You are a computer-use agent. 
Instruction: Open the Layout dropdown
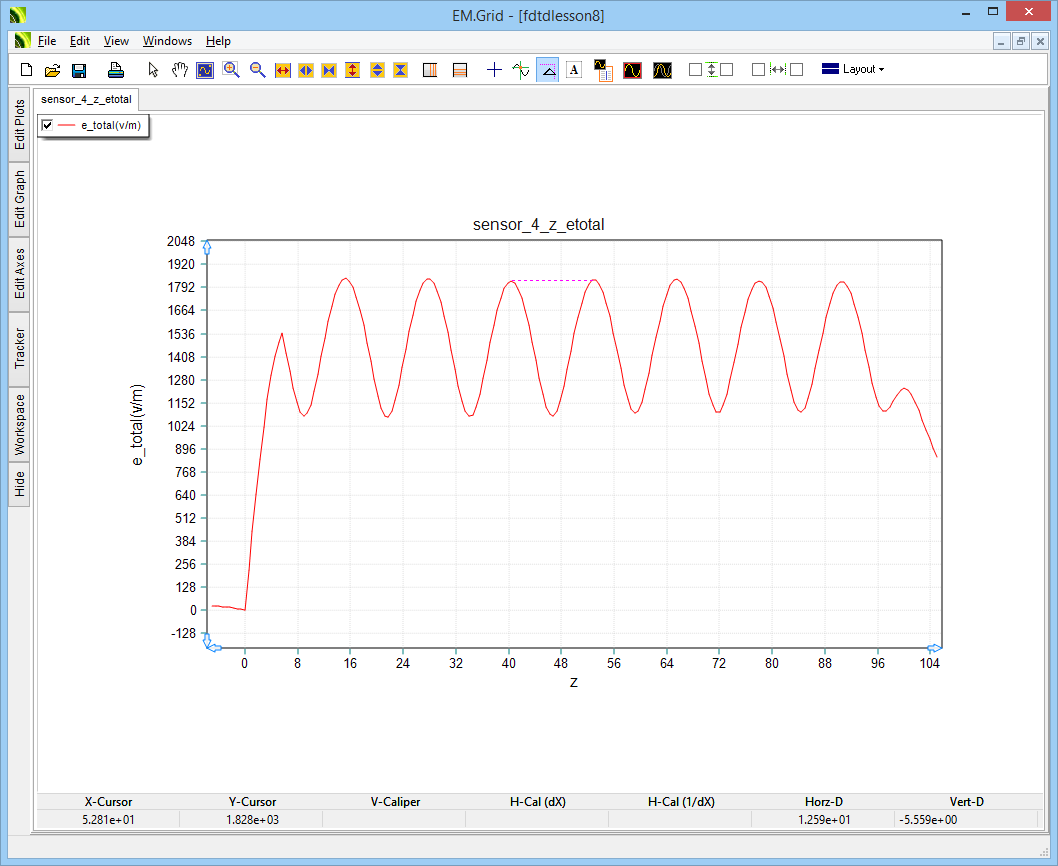coord(852,70)
